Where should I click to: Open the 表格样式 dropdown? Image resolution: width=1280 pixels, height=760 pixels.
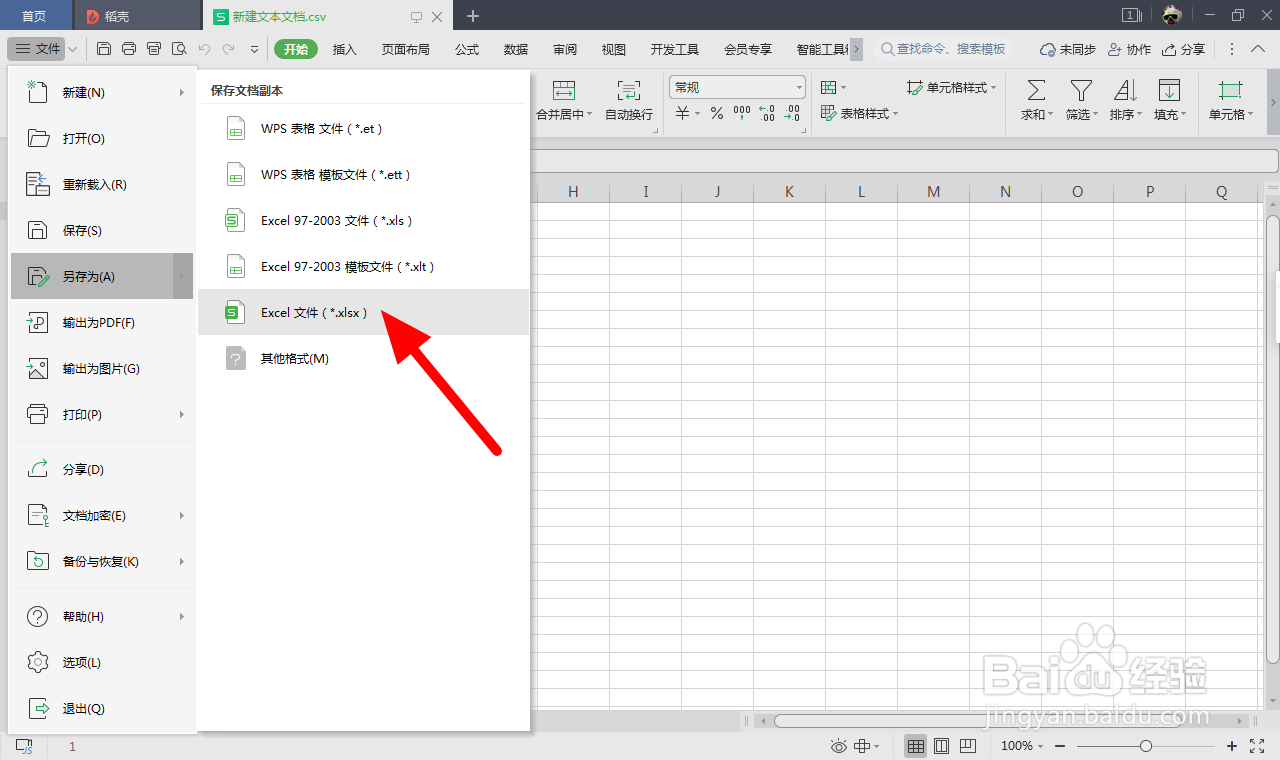click(859, 114)
